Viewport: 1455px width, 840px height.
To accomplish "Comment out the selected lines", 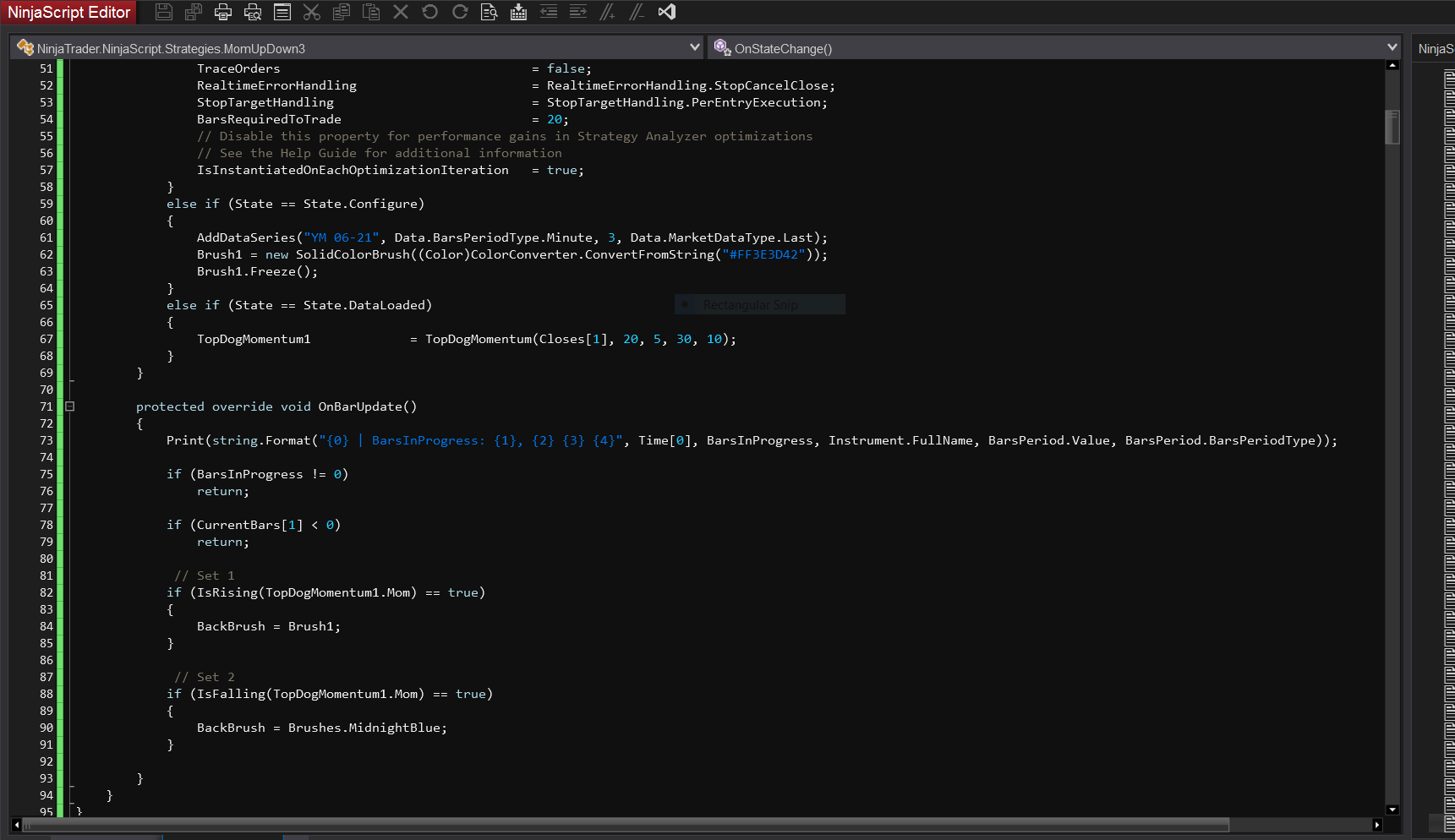I will point(607,12).
